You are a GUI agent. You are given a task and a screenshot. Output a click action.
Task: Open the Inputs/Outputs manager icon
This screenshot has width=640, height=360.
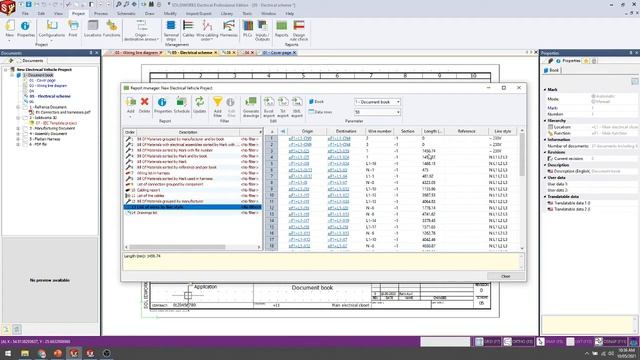tap(262, 26)
